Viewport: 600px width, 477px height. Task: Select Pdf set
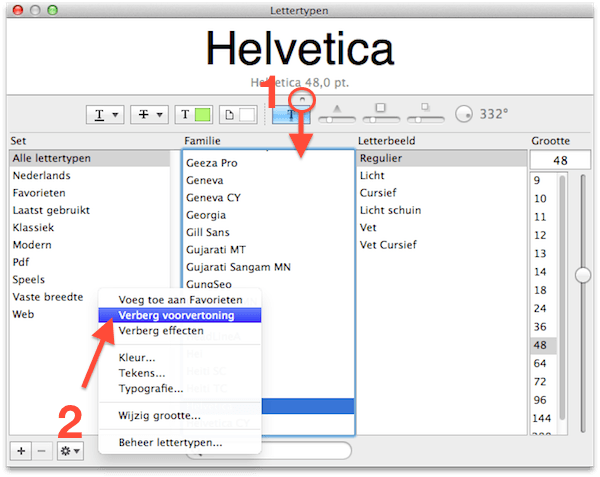[90, 262]
